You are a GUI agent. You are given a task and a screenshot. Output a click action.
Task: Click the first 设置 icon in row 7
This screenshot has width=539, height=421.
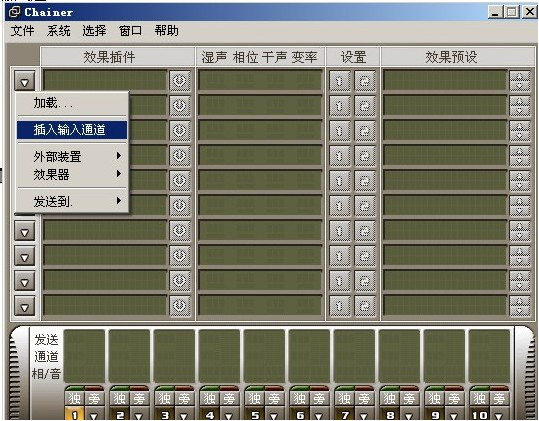pos(340,231)
